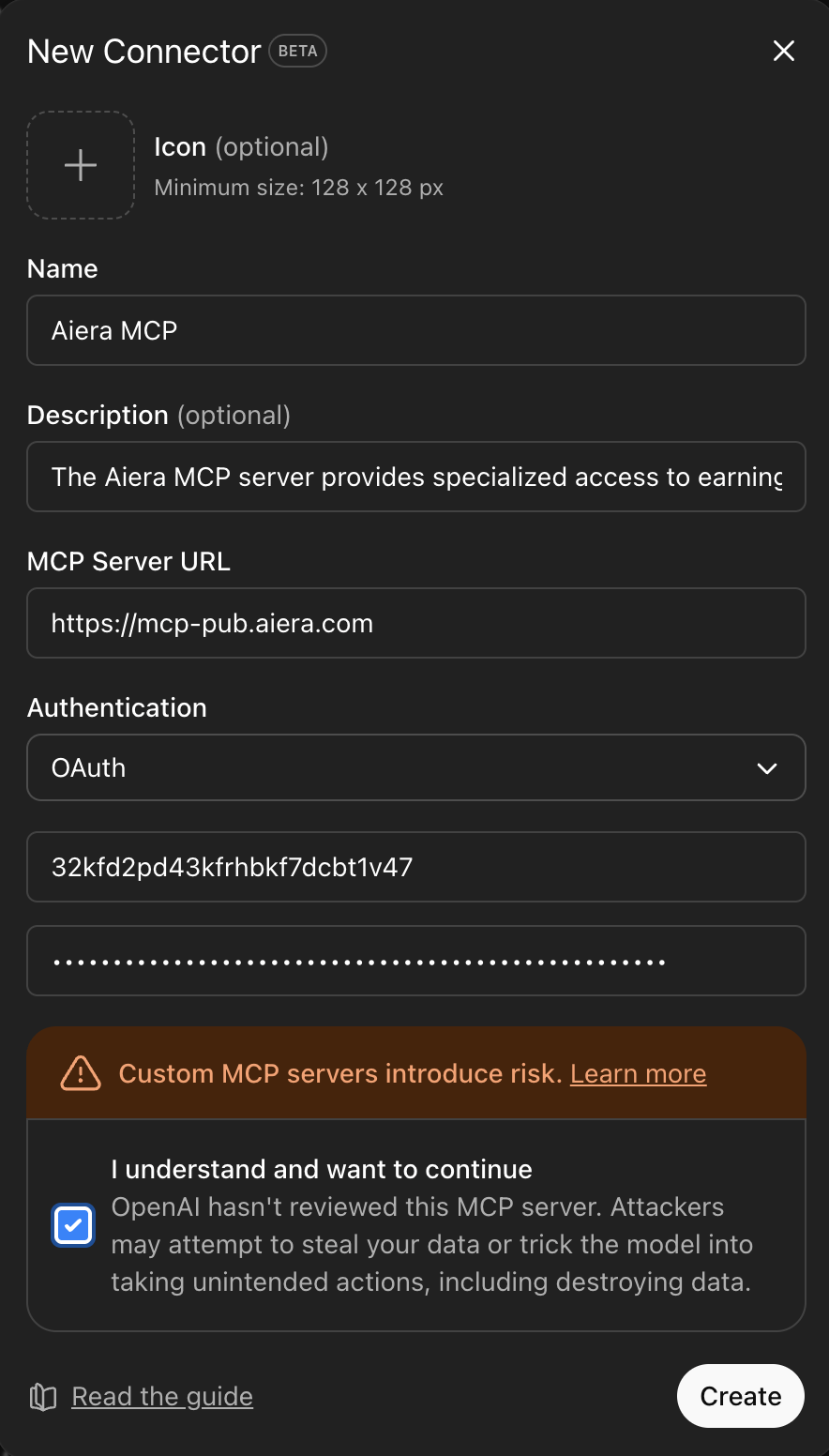Click the book icon beside Read the guide
This screenshot has width=829, height=1456.
click(x=41, y=1396)
